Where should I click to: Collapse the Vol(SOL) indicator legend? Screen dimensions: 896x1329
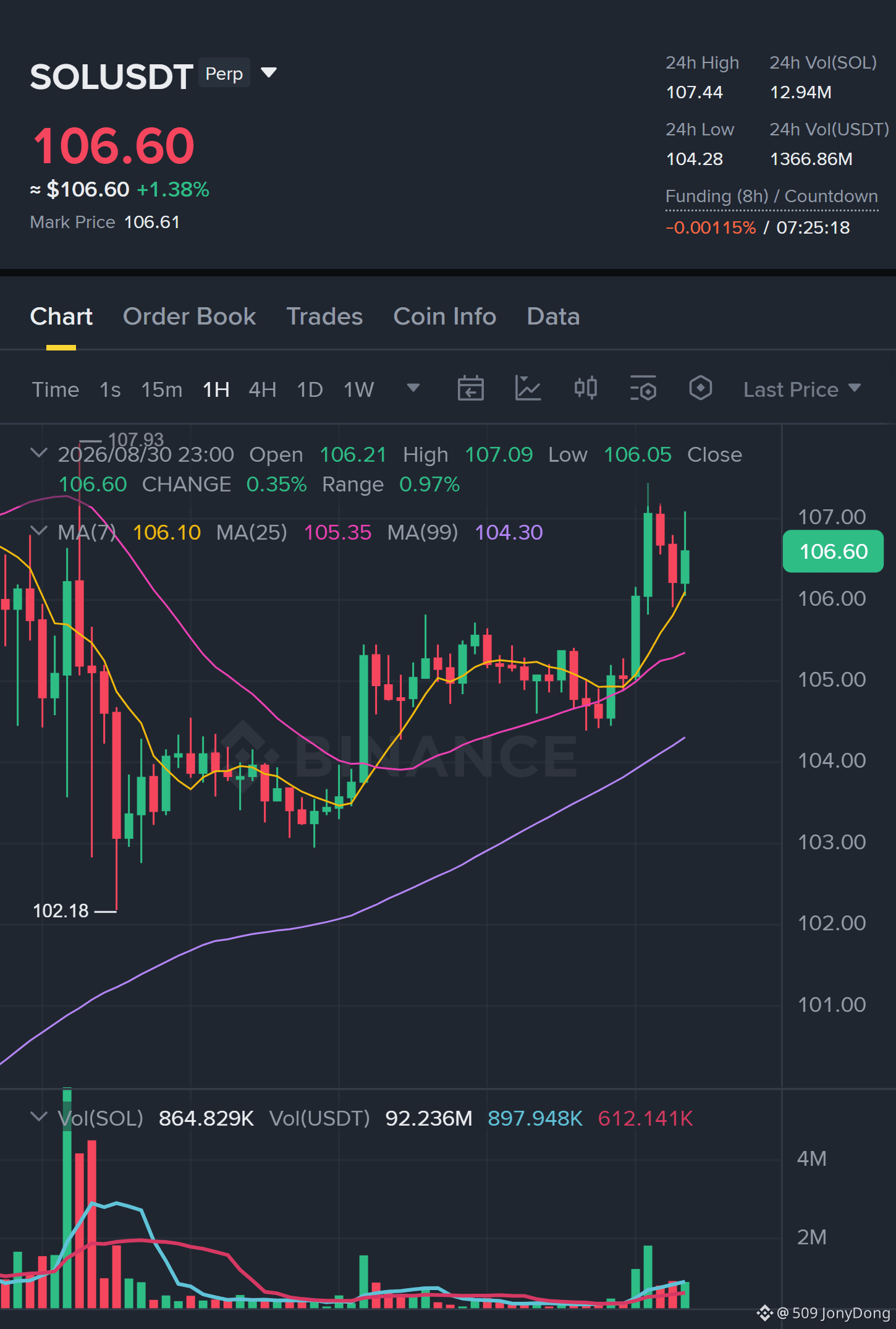(38, 1117)
